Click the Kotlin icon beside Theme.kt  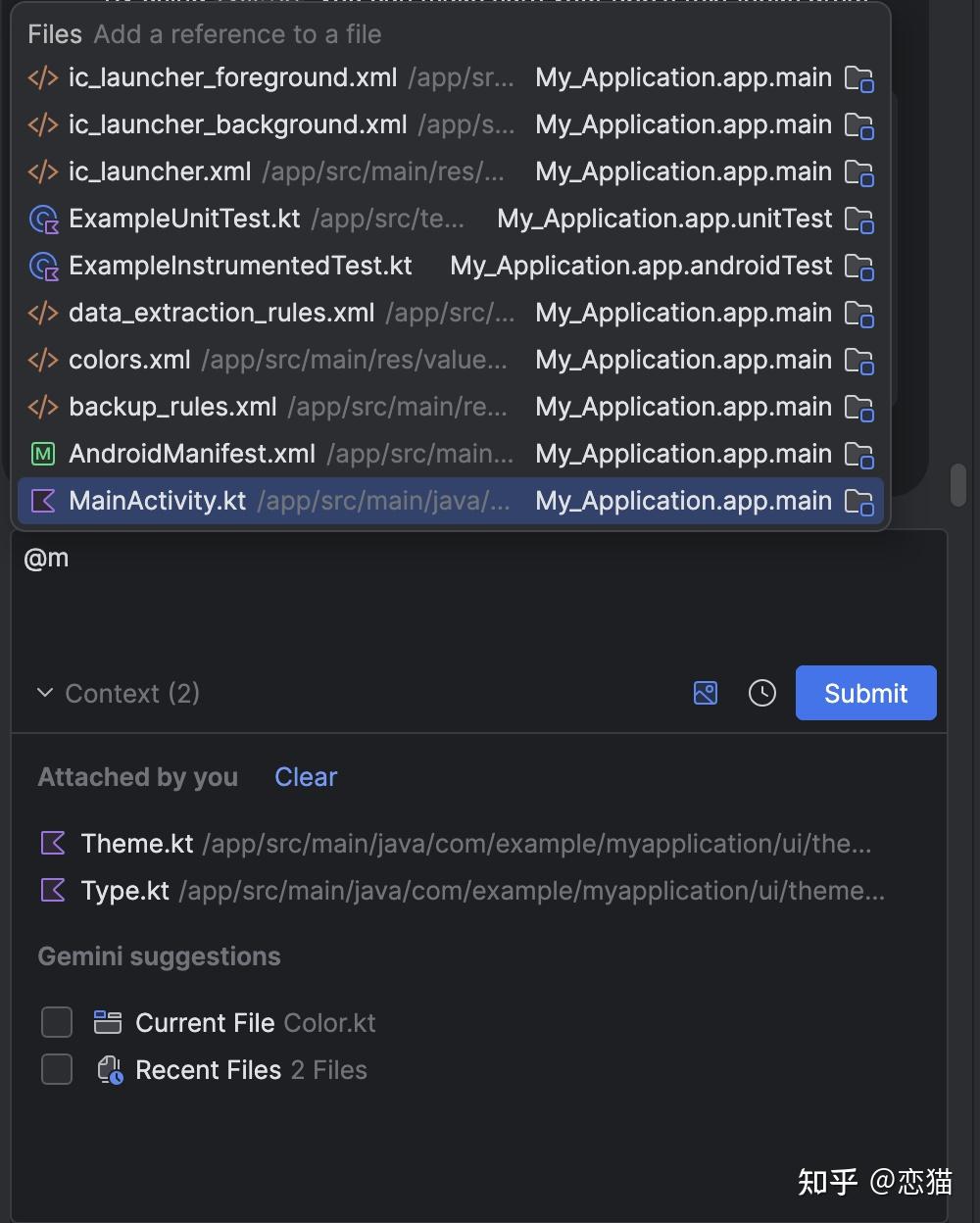[52, 843]
